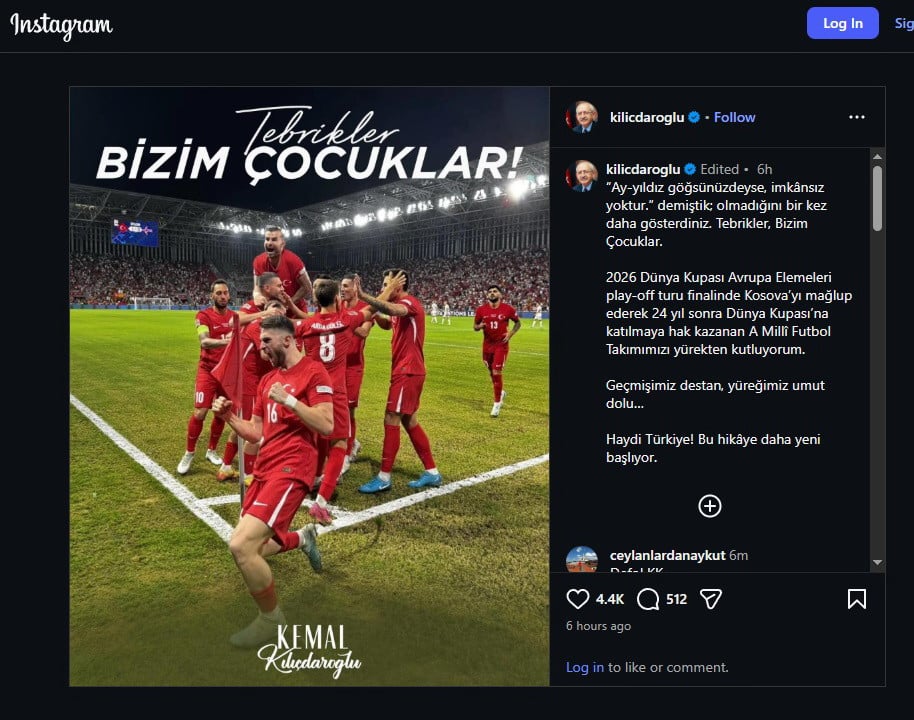
Task: Click the comments scrollbar up arrow
Action: click(877, 156)
